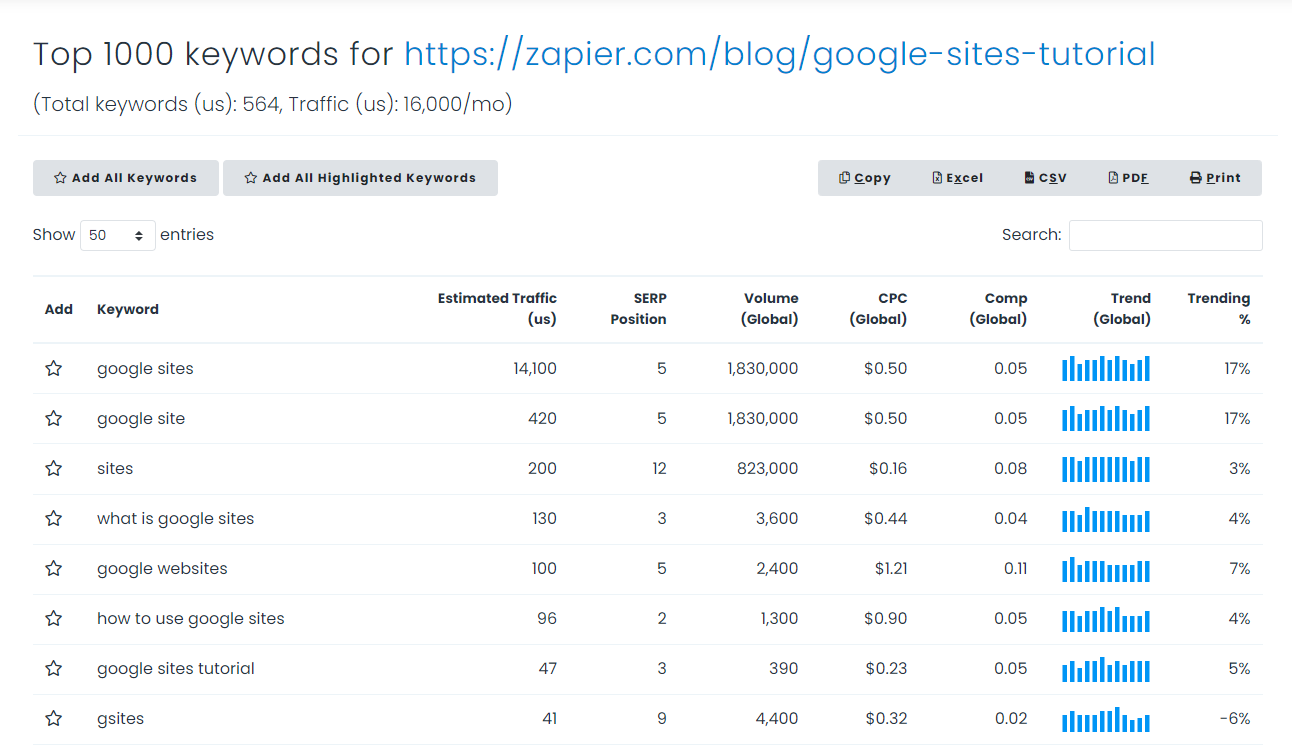
Task: Click the total keywords and traffic summary line
Action: [x=273, y=104]
